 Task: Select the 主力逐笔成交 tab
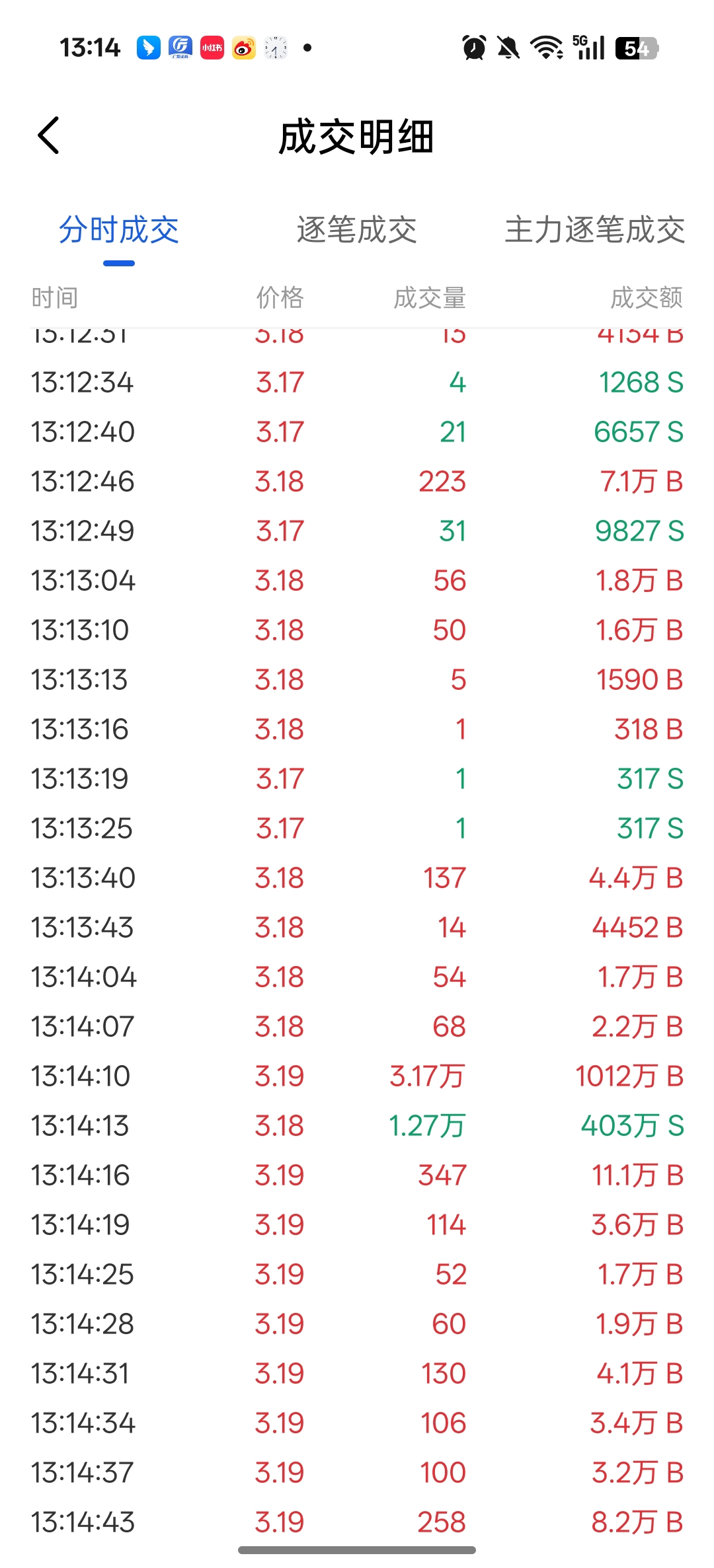coord(594,230)
